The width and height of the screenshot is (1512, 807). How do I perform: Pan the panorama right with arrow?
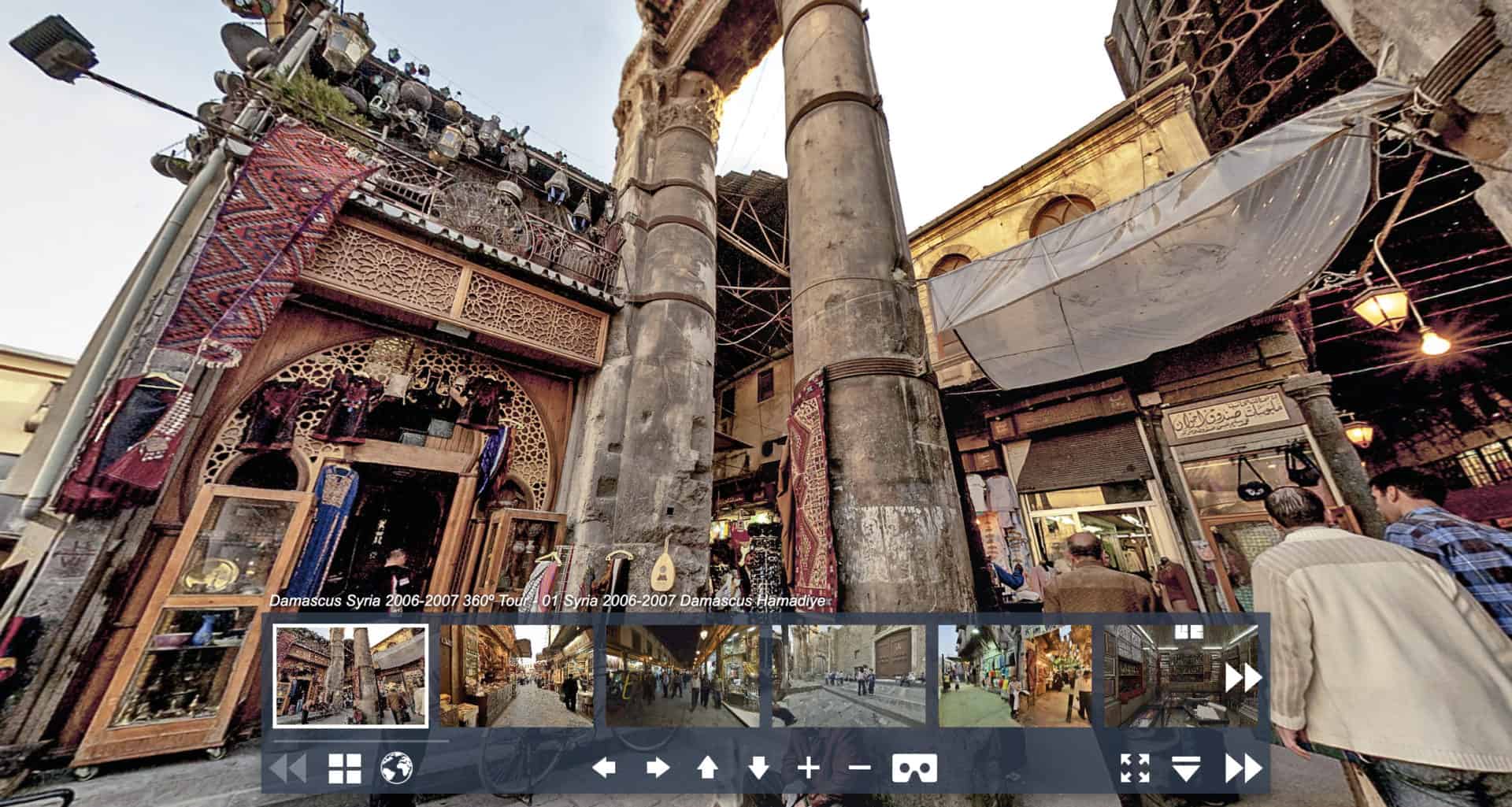[x=657, y=768]
